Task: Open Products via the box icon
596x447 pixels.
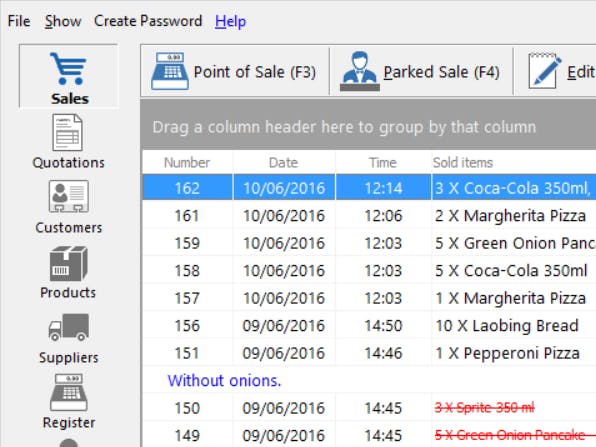Action: point(69,263)
